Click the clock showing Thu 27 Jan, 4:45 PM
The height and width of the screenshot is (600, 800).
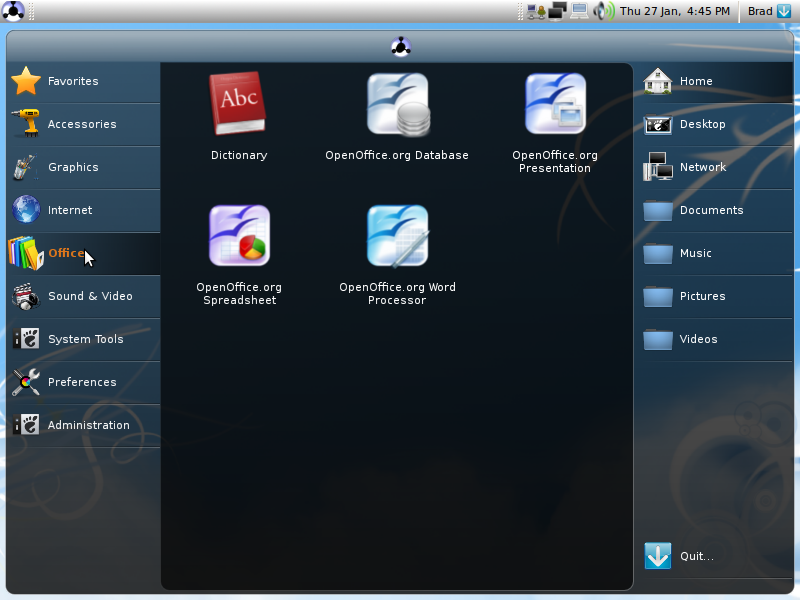click(x=674, y=11)
